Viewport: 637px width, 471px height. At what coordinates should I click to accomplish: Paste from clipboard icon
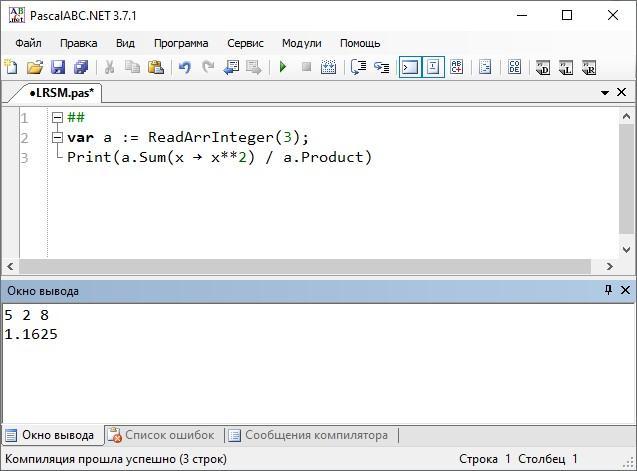[x=155, y=68]
